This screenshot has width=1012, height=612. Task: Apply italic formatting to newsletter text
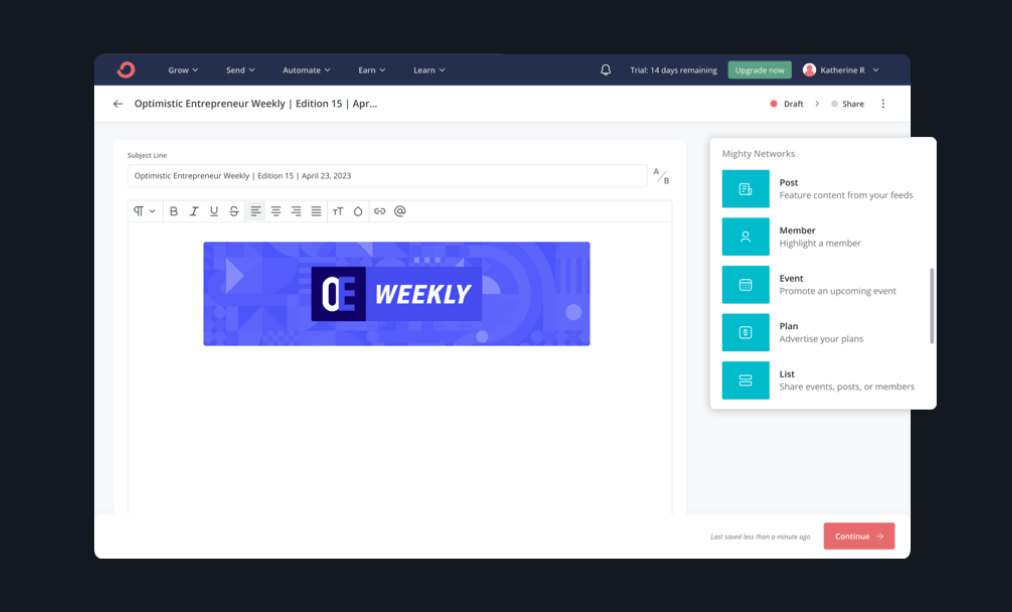pos(194,211)
